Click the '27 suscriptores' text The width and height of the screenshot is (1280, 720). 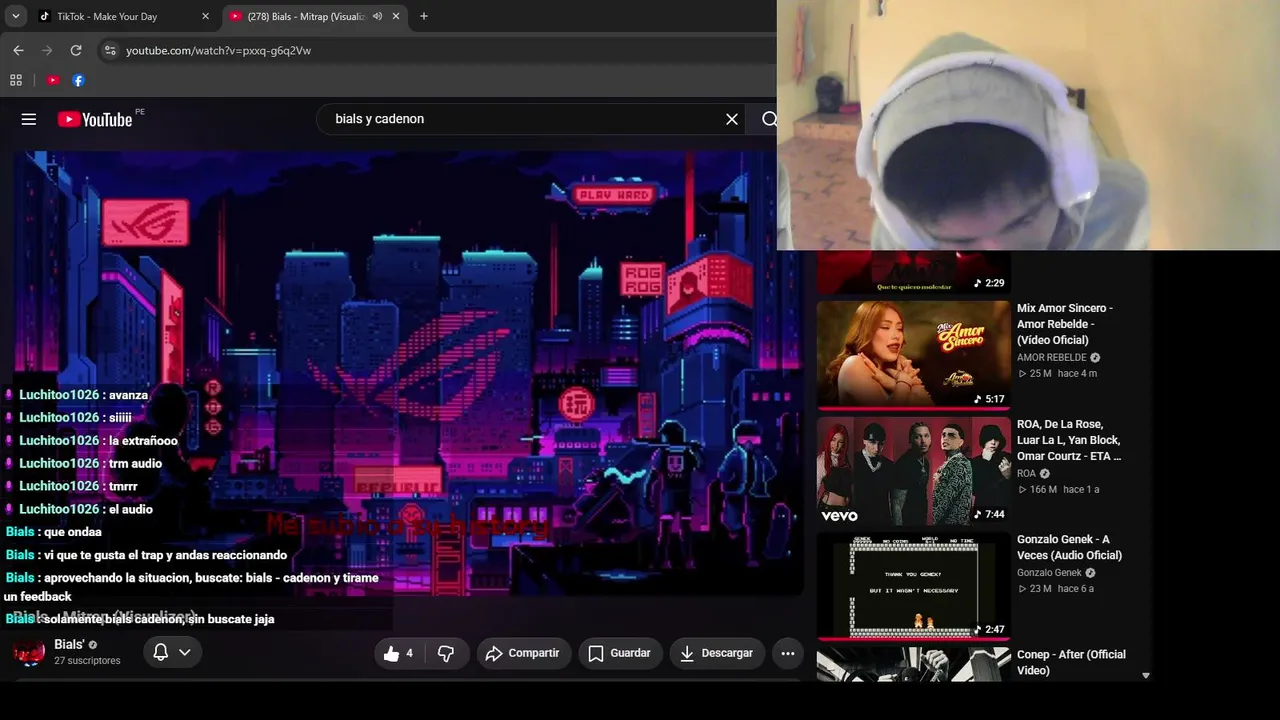[87, 661]
